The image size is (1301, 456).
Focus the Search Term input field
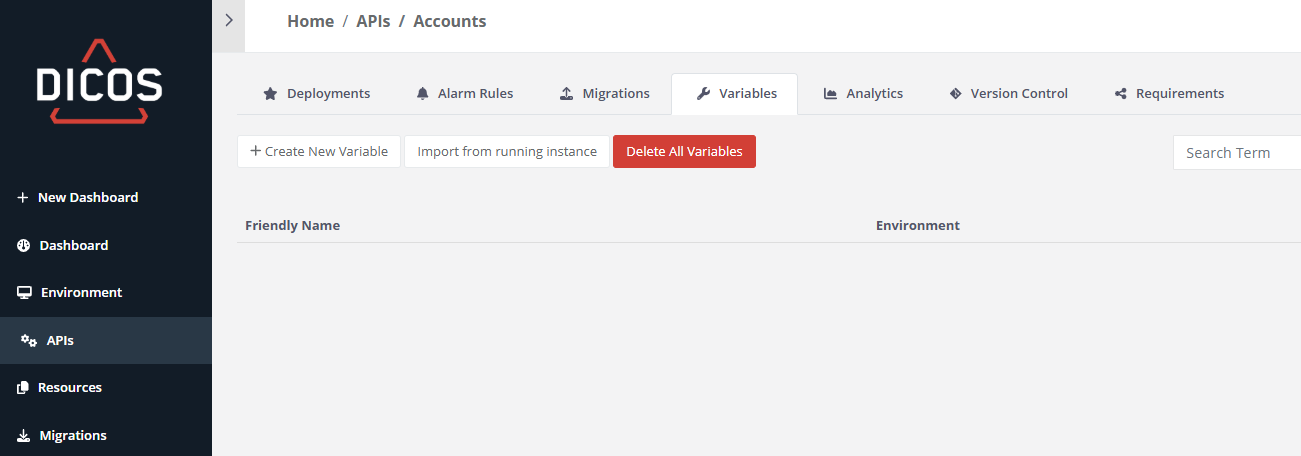pyautogui.click(x=1238, y=153)
